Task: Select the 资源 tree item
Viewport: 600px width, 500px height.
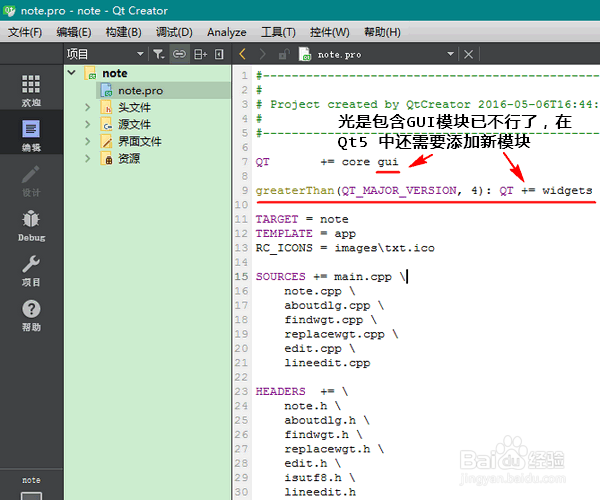Action: (129, 158)
